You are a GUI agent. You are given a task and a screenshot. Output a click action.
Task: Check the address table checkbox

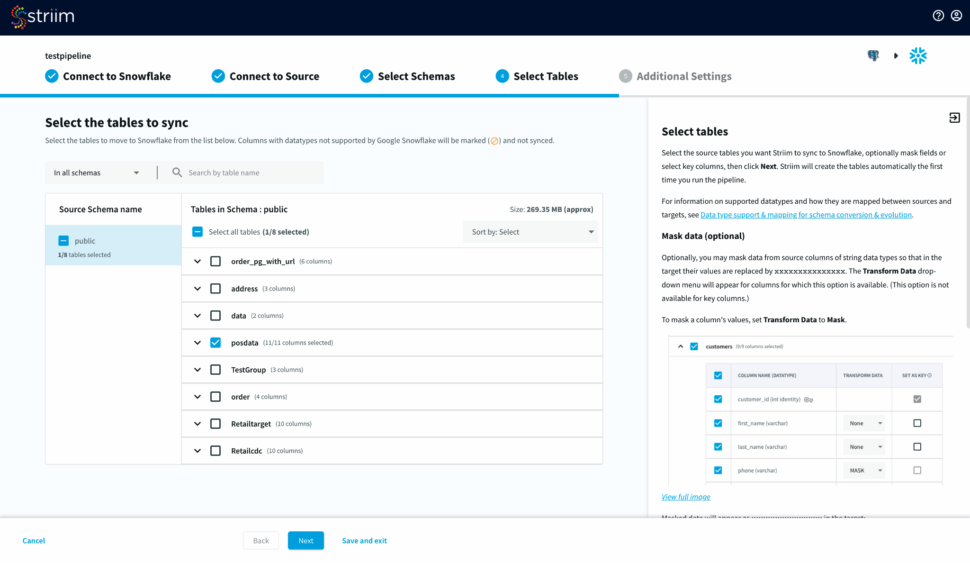[215, 289]
